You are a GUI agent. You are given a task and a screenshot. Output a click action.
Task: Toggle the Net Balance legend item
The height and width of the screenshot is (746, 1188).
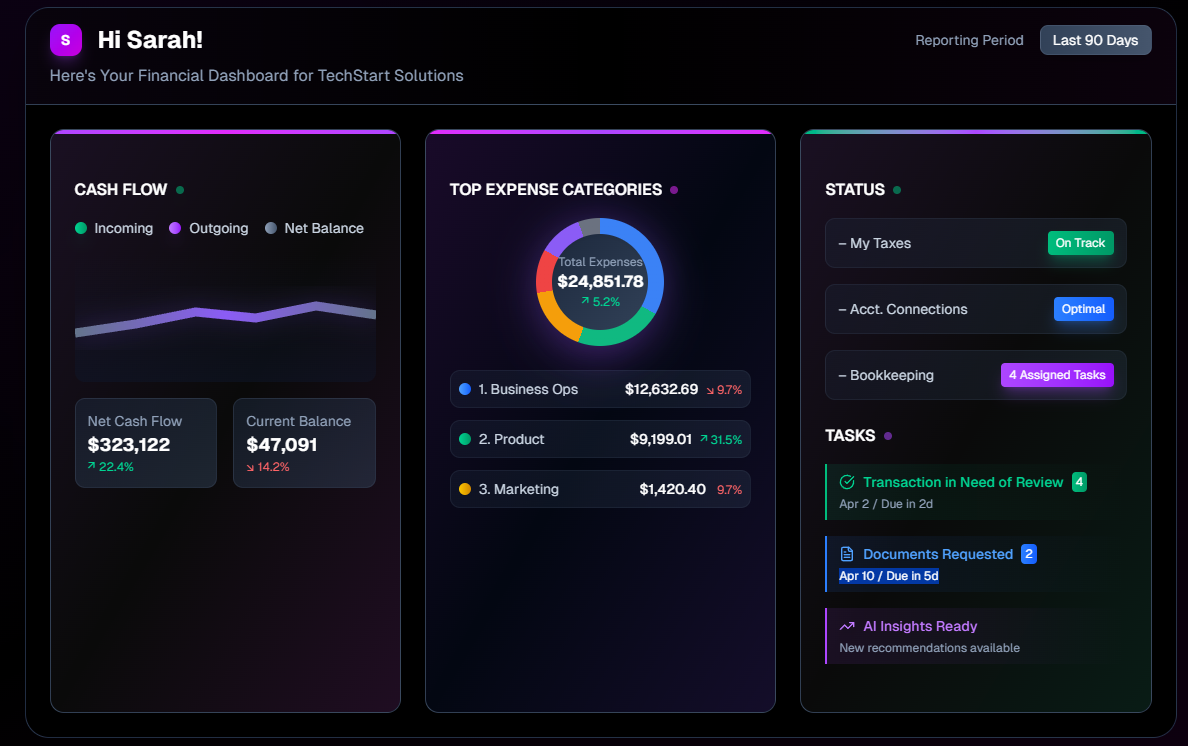[314, 228]
